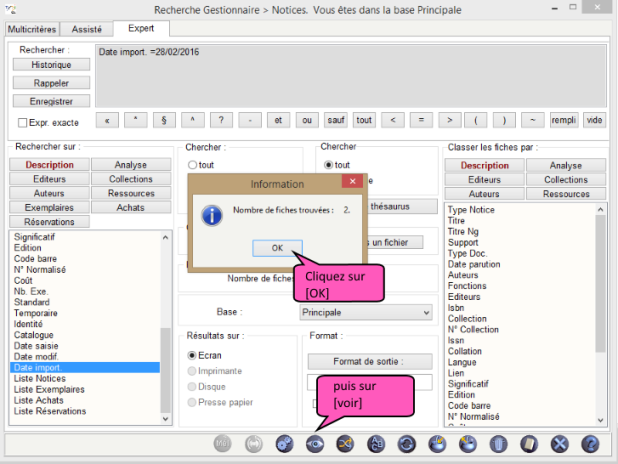Click the crossed-arrows shuffle icon in bottom toolbar
Viewport: 618px width, 464px height.
tap(345, 444)
